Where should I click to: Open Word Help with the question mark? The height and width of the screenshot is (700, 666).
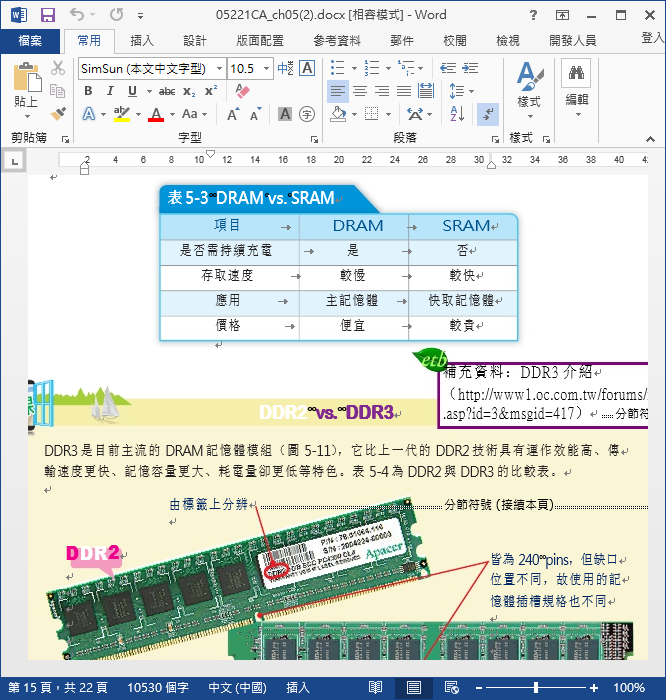pyautogui.click(x=533, y=15)
